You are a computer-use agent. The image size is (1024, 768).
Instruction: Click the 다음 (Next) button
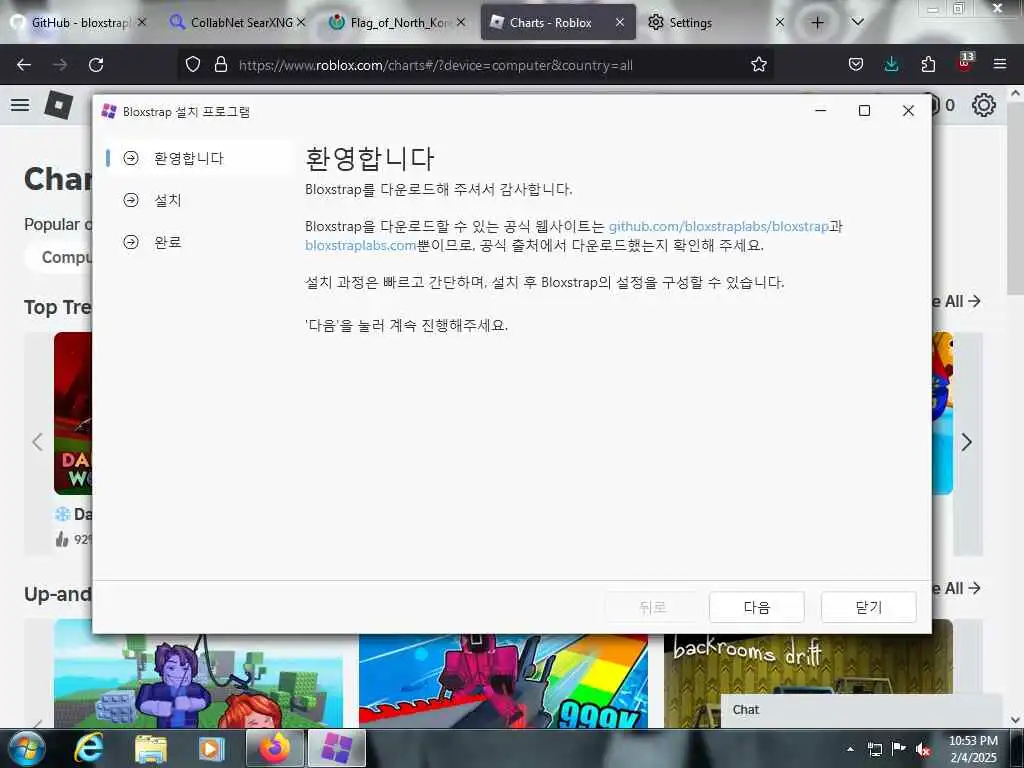pos(756,607)
